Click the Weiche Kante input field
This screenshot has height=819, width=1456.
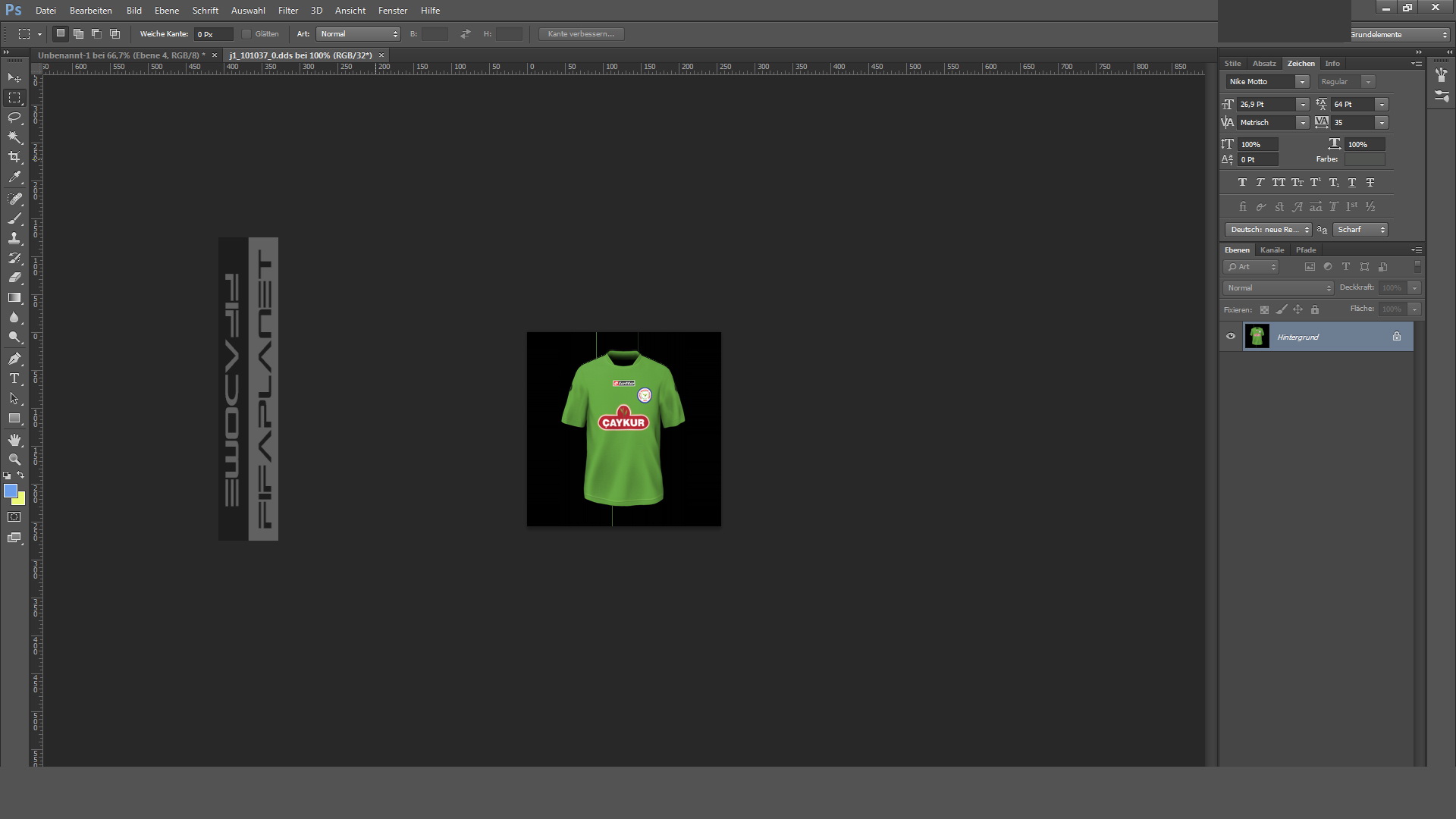pyautogui.click(x=213, y=34)
